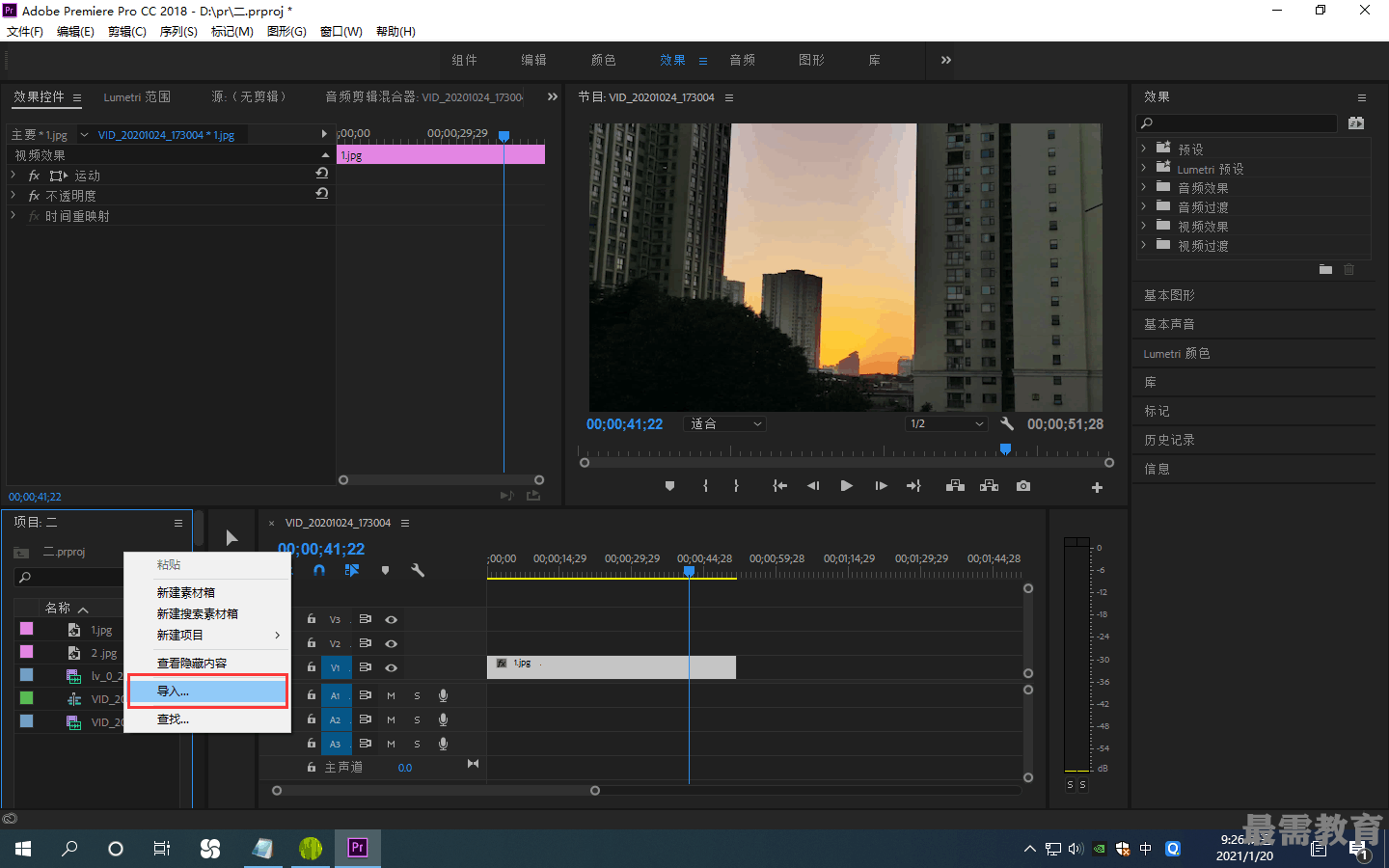Image resolution: width=1389 pixels, height=868 pixels.
Task: Select the Selection arrow tool
Action: coord(231,538)
